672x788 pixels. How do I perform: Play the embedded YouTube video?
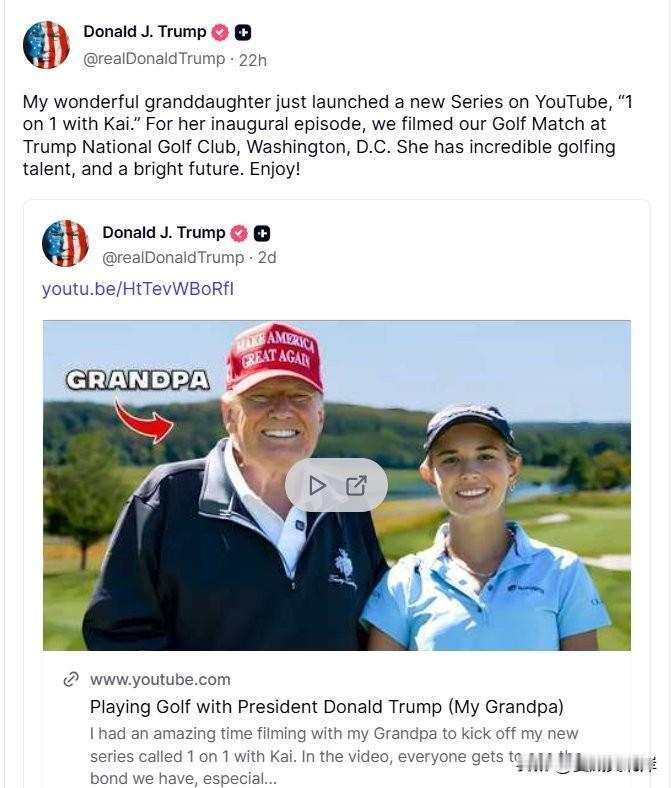(317, 485)
